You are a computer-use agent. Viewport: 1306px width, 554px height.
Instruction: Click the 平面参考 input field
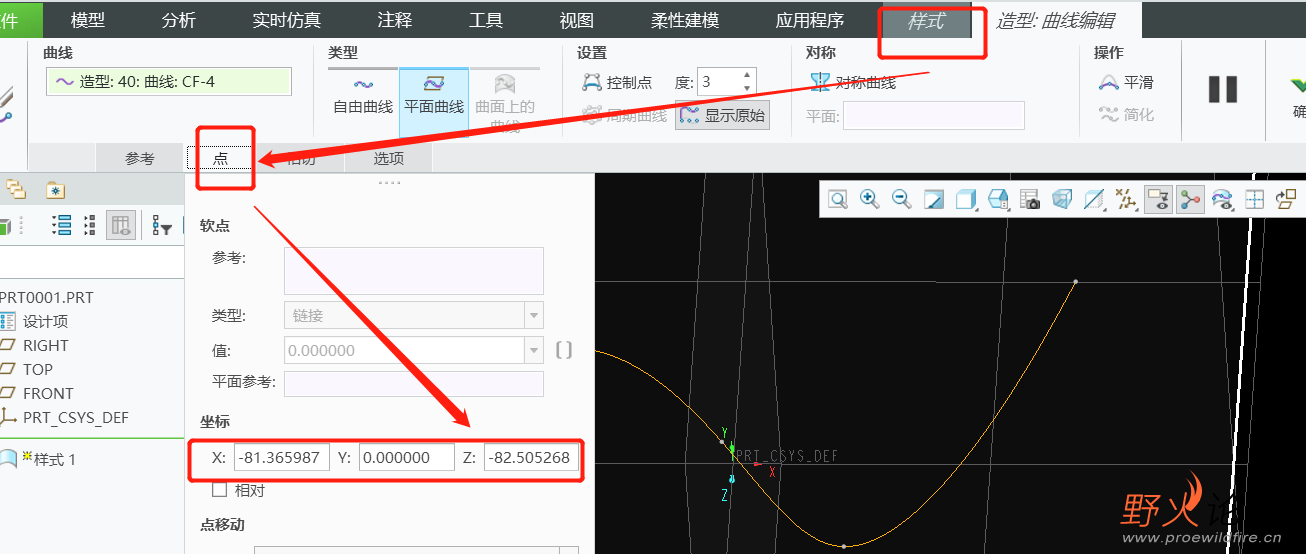tap(414, 384)
